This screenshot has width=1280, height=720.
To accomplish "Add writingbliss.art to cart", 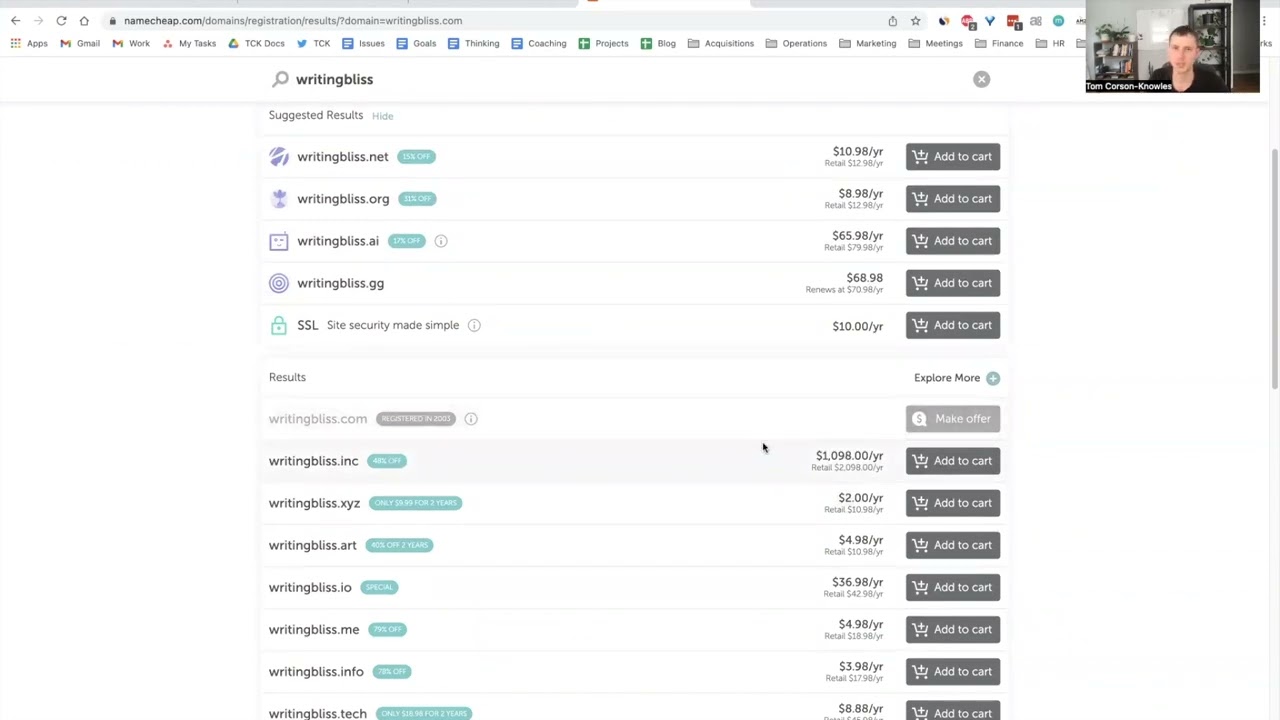I will pyautogui.click(x=952, y=545).
